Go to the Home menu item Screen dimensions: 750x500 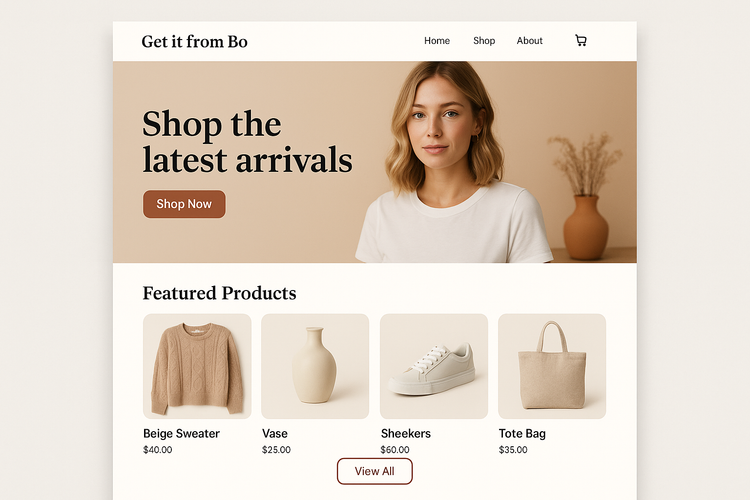437,41
